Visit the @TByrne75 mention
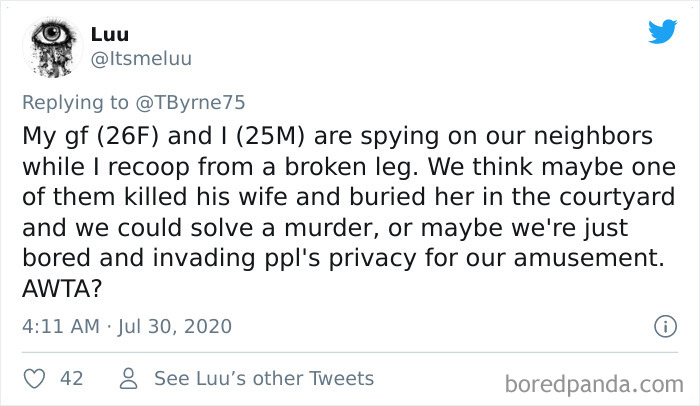 [x=191, y=103]
